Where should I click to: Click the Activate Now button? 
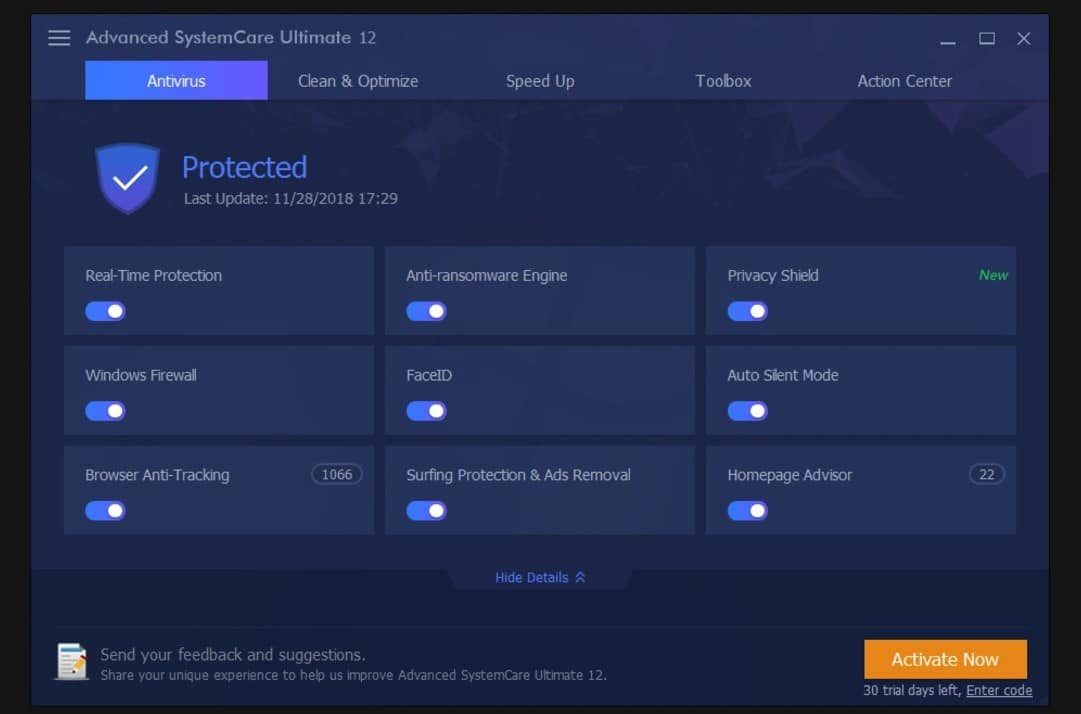(944, 659)
